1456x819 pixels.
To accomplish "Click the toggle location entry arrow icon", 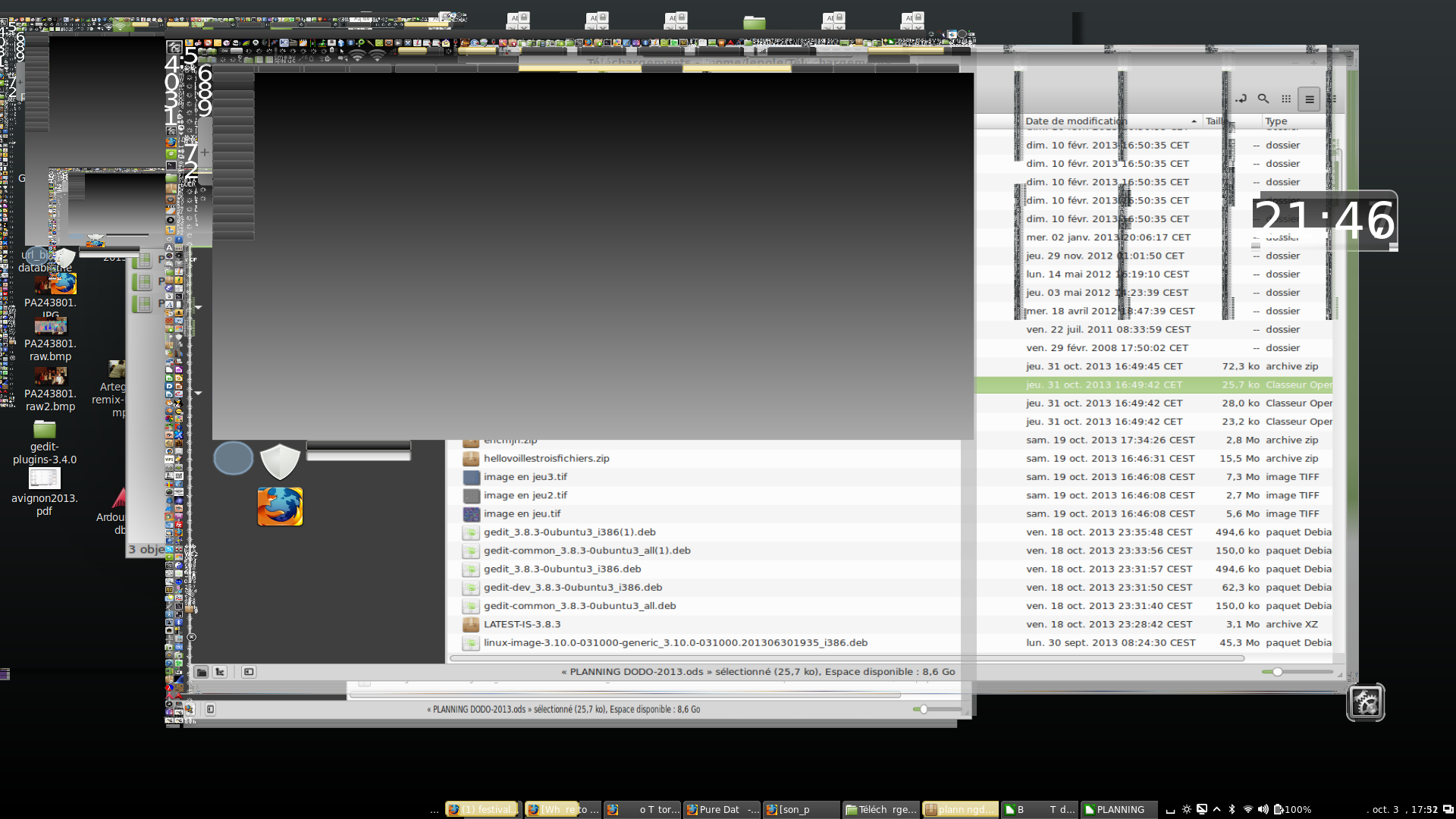I will 1241,99.
